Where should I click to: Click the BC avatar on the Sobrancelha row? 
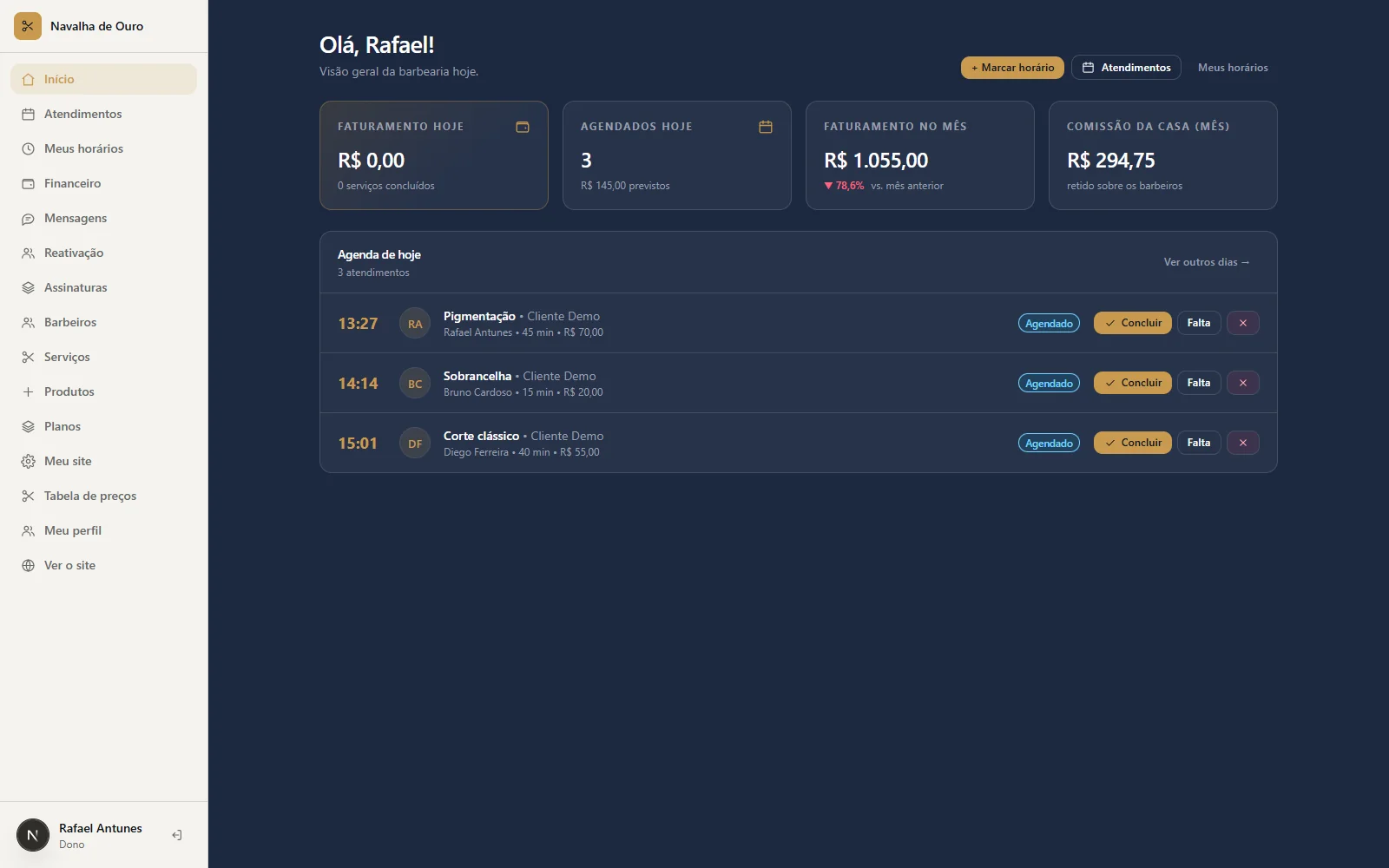coord(415,384)
